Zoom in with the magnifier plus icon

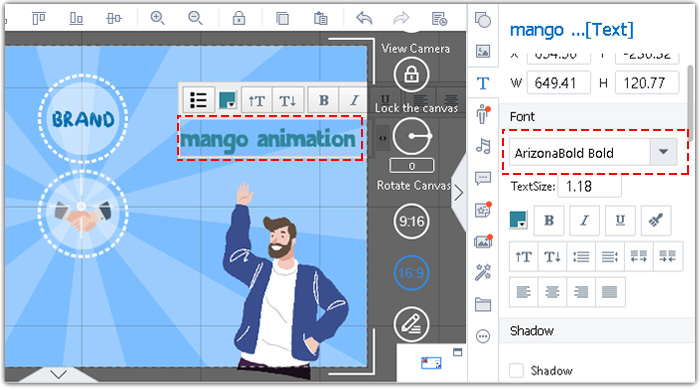click(x=157, y=18)
